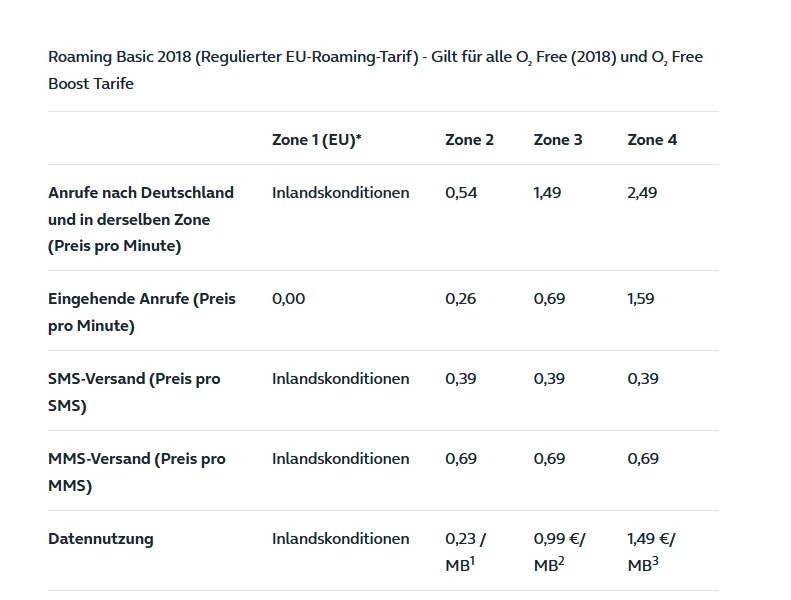
Task: Click the Roaming Basic 2018 table title
Action: 375,70
